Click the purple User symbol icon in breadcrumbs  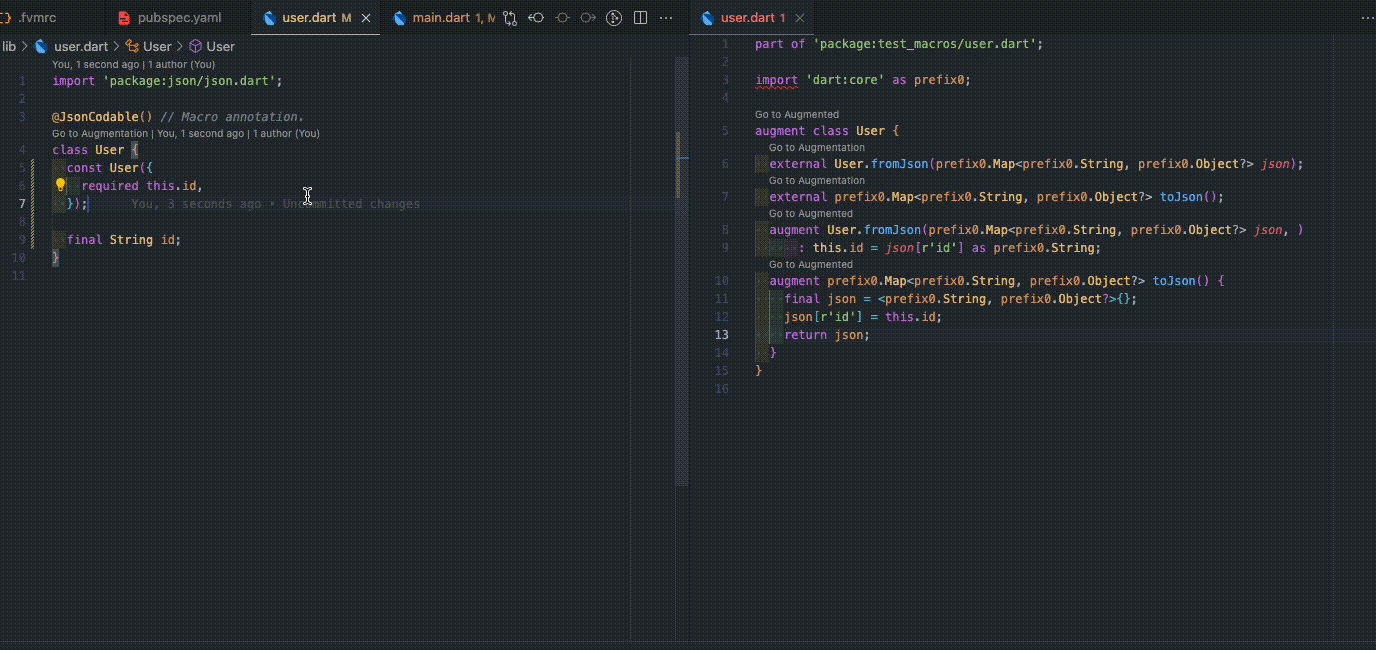pyautogui.click(x=194, y=46)
